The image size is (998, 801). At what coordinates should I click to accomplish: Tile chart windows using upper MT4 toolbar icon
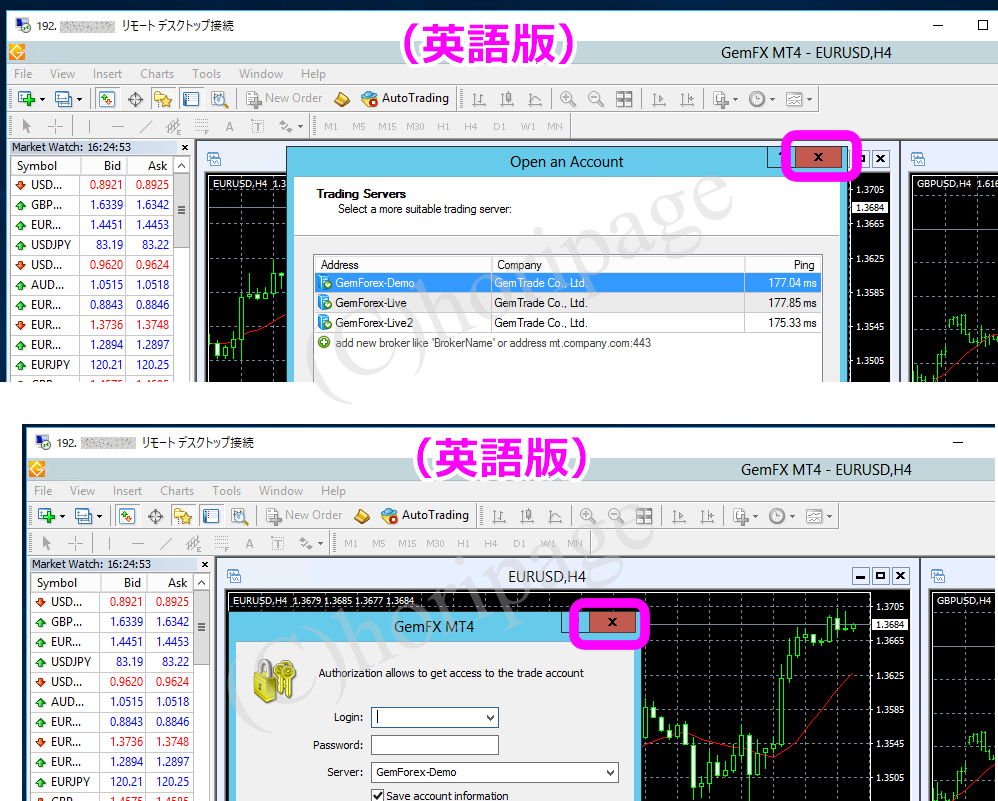624,99
